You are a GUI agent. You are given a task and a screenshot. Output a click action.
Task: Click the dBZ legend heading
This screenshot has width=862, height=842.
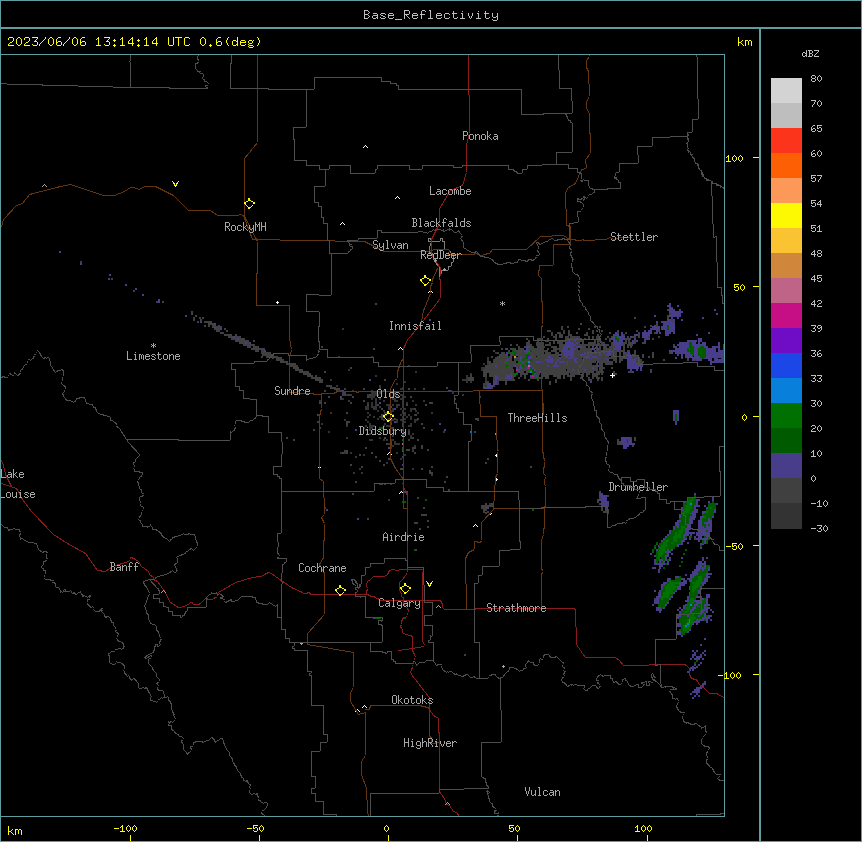click(x=810, y=53)
